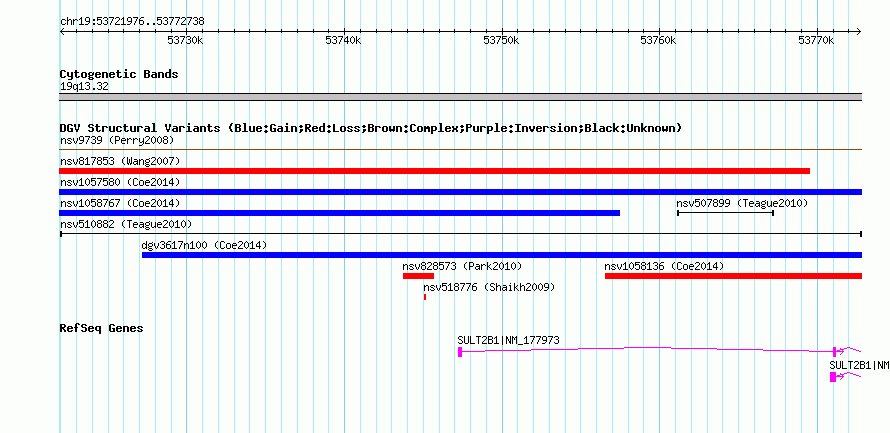Open the Cytogenetic Bands track title

coord(119,74)
